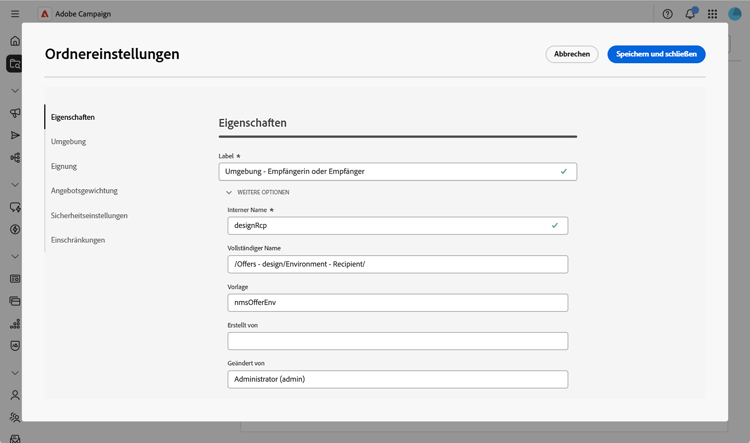Collapse the sidebar section chevron above user icon
Screen dimensions: 750x443
(x=15, y=373)
